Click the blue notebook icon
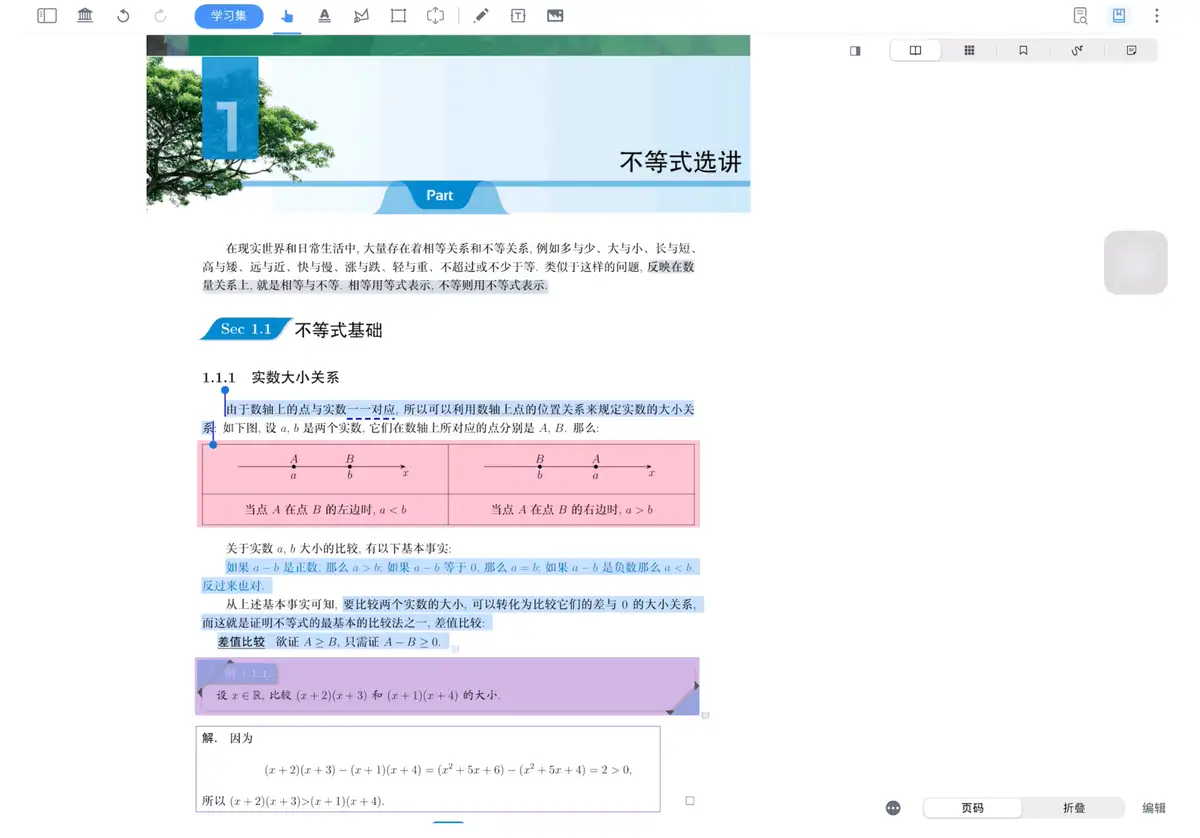 (x=1119, y=16)
